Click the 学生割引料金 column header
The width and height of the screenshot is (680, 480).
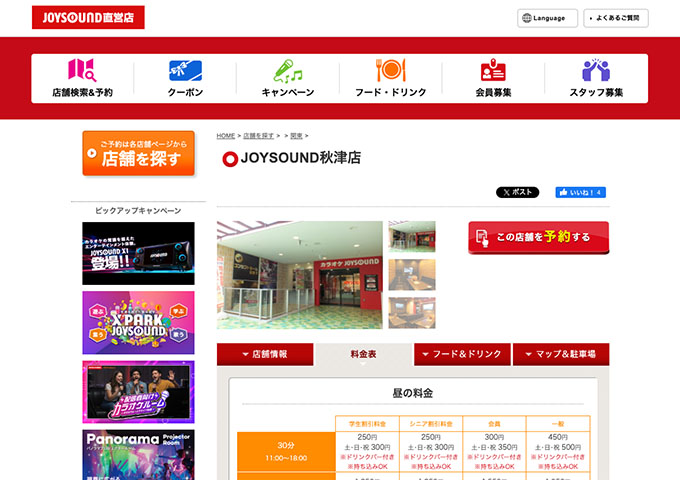(367, 424)
